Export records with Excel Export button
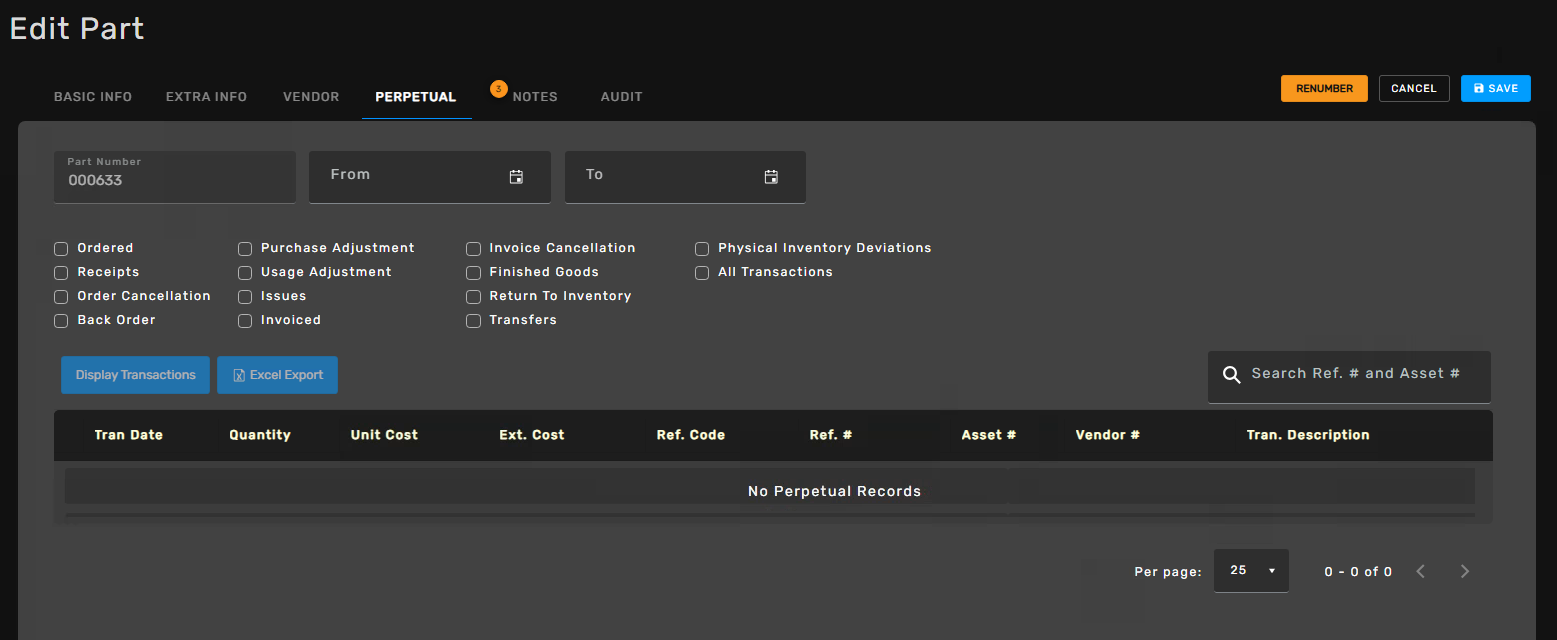 pos(277,375)
